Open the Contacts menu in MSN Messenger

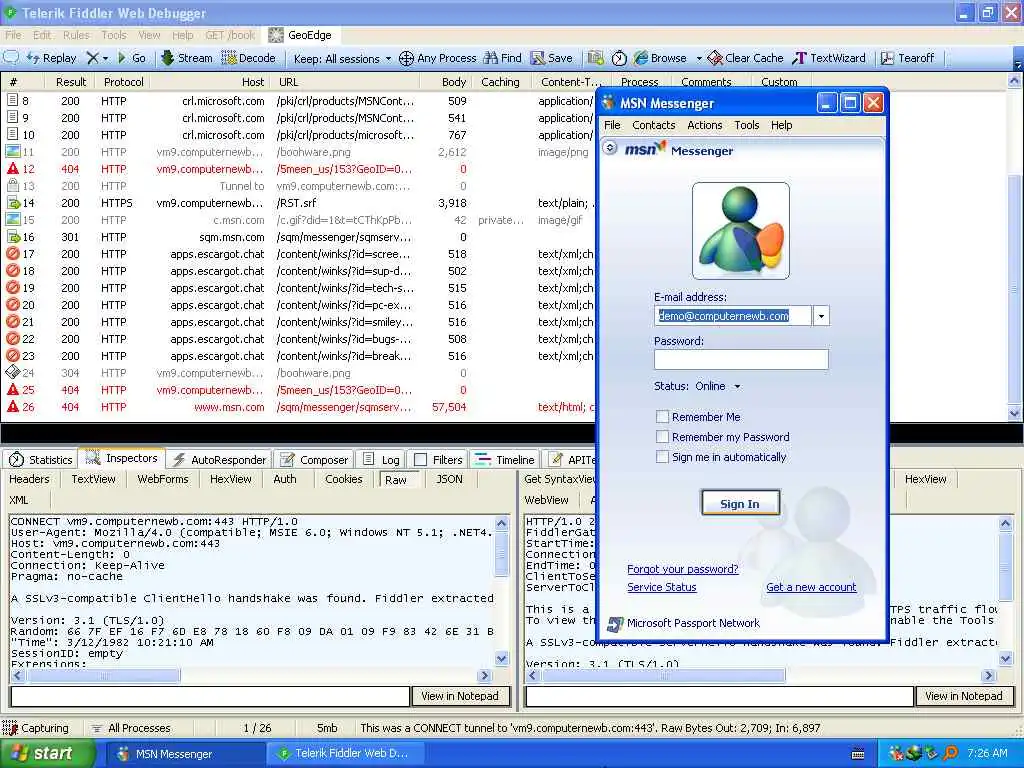tap(653, 125)
